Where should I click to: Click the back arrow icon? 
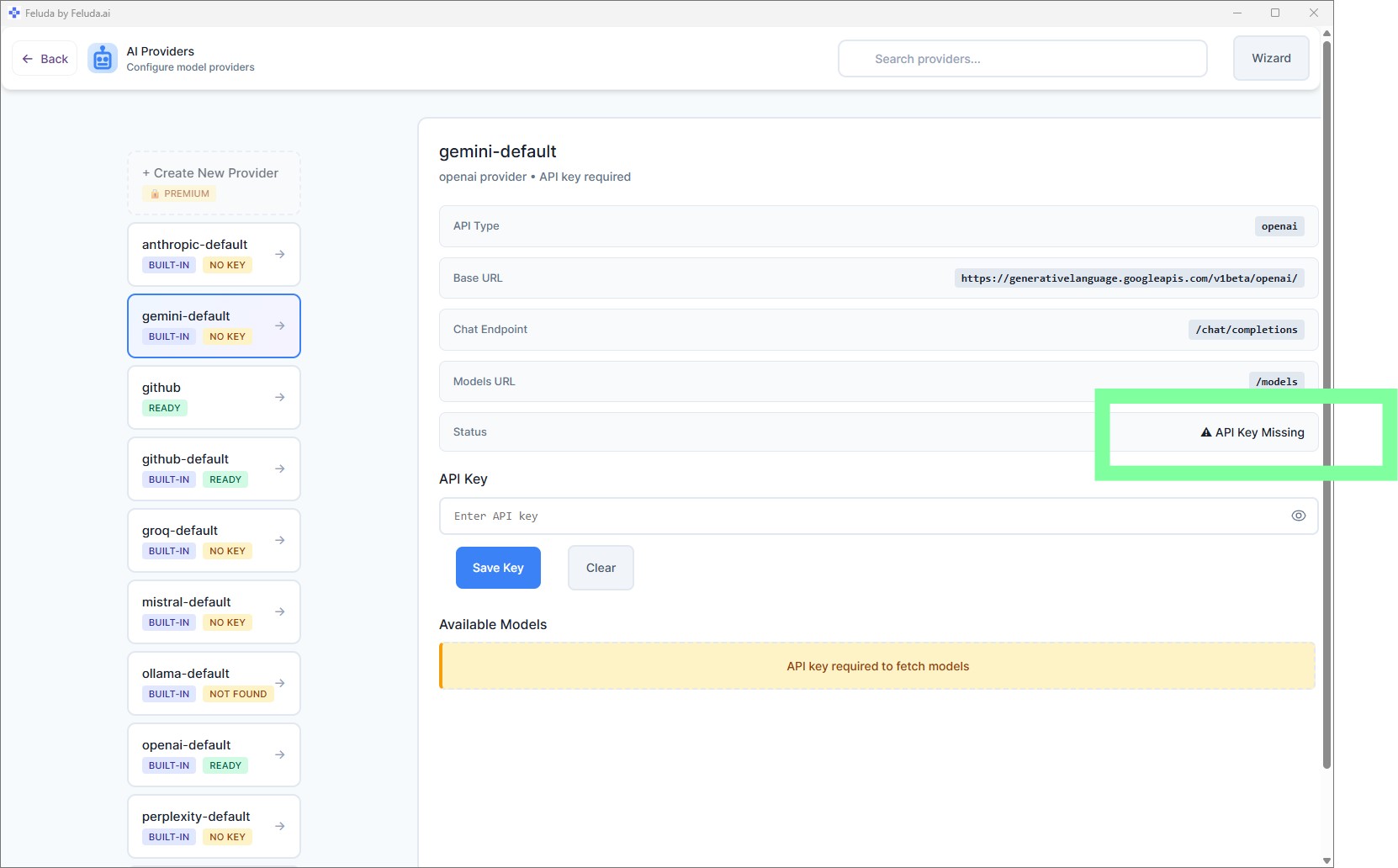pos(28,58)
